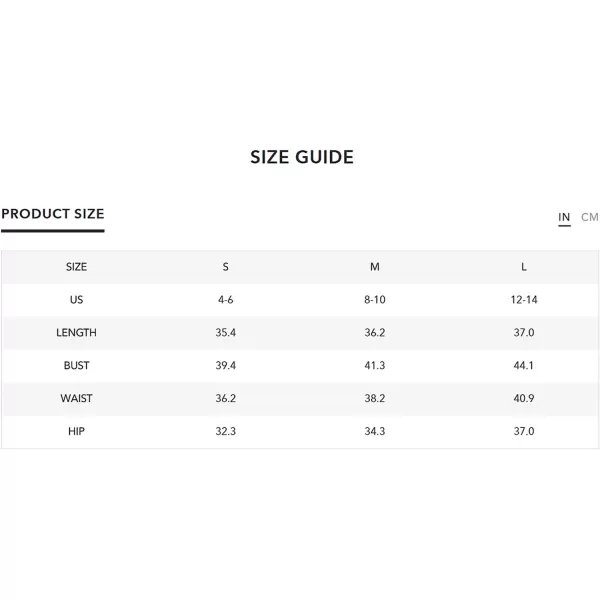600x600 pixels.
Task: Click the SIZE GUIDE heading
Action: coord(302,157)
